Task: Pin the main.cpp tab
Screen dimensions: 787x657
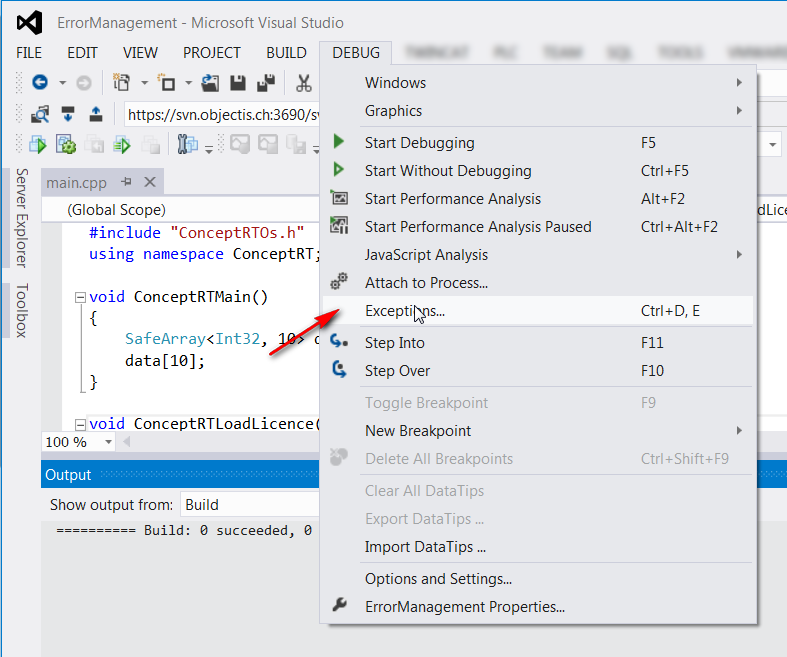Action: [126, 182]
